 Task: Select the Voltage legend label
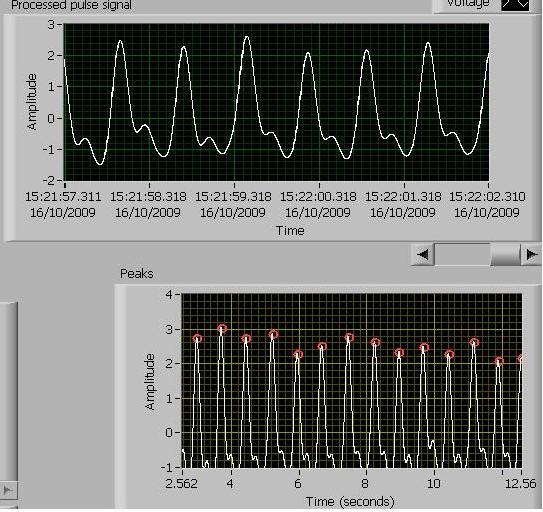point(468,3)
